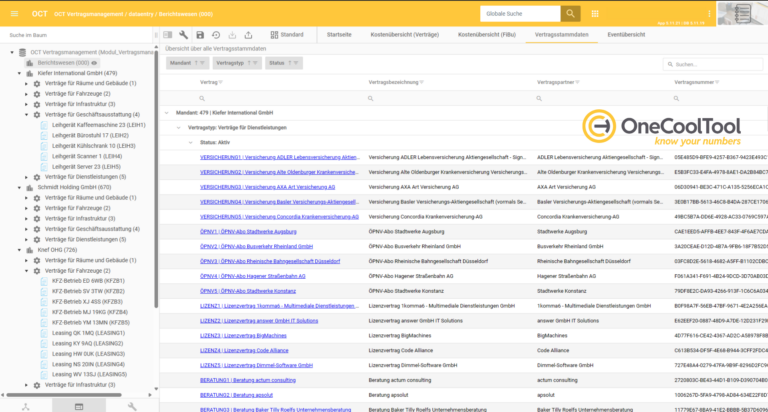Click the global search magnifier button
Screen dimensions: 768x412
pos(570,14)
